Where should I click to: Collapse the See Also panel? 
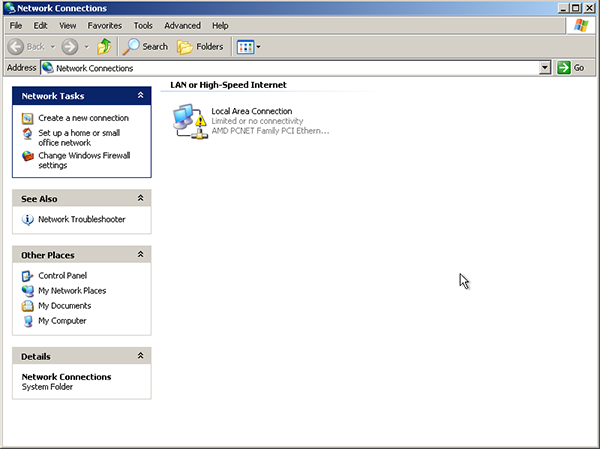[141, 199]
